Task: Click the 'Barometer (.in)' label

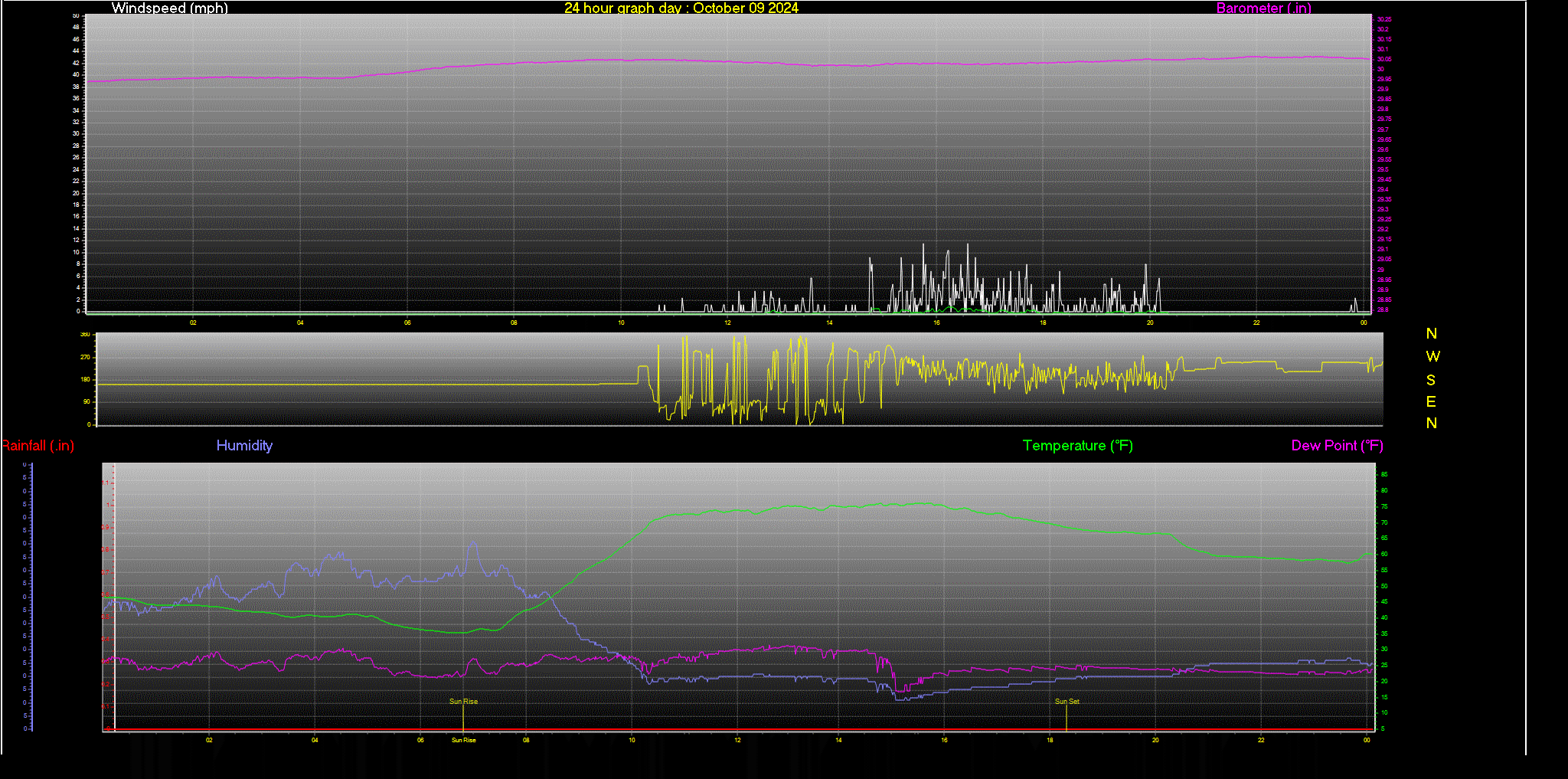Action: coord(1263,8)
